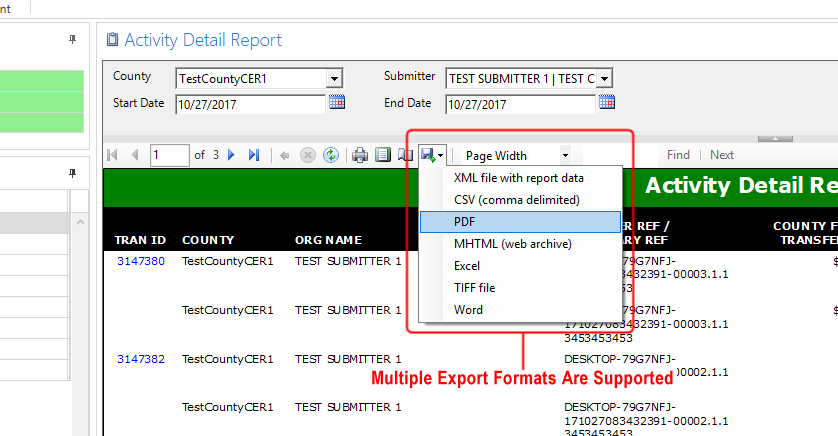Select CSV (comma delimited) export option

tap(516, 200)
